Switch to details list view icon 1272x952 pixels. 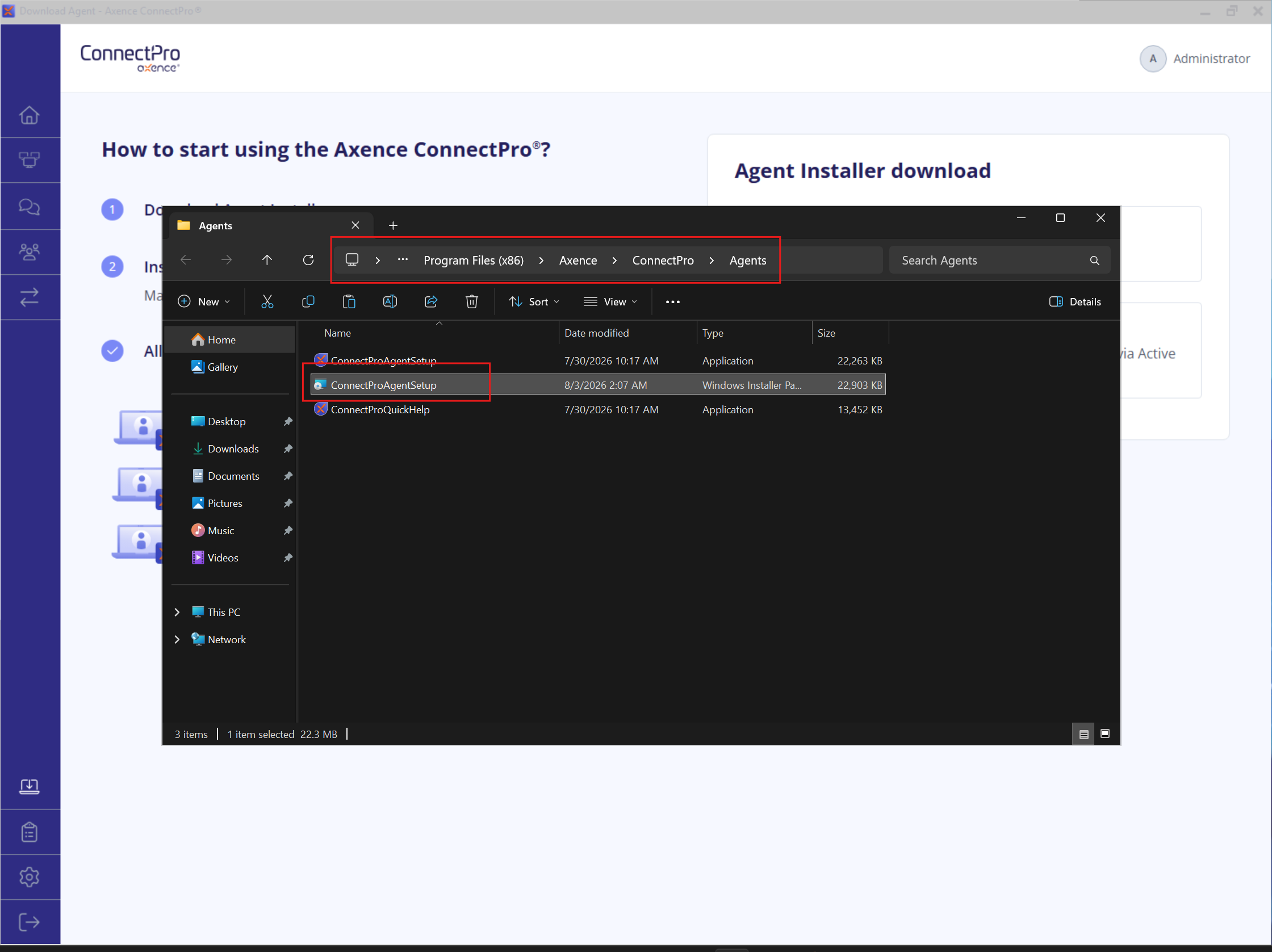1083,734
